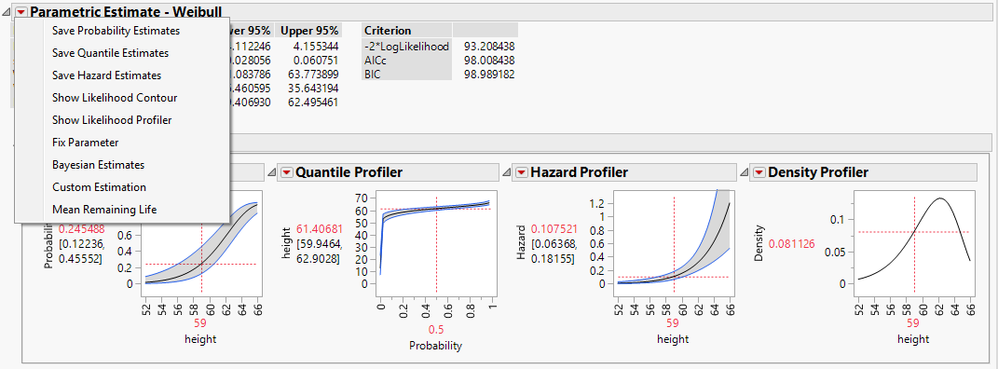Select Custom Estimation menu entry
Screen dimensions: 998x369
pyautogui.click(x=99, y=187)
